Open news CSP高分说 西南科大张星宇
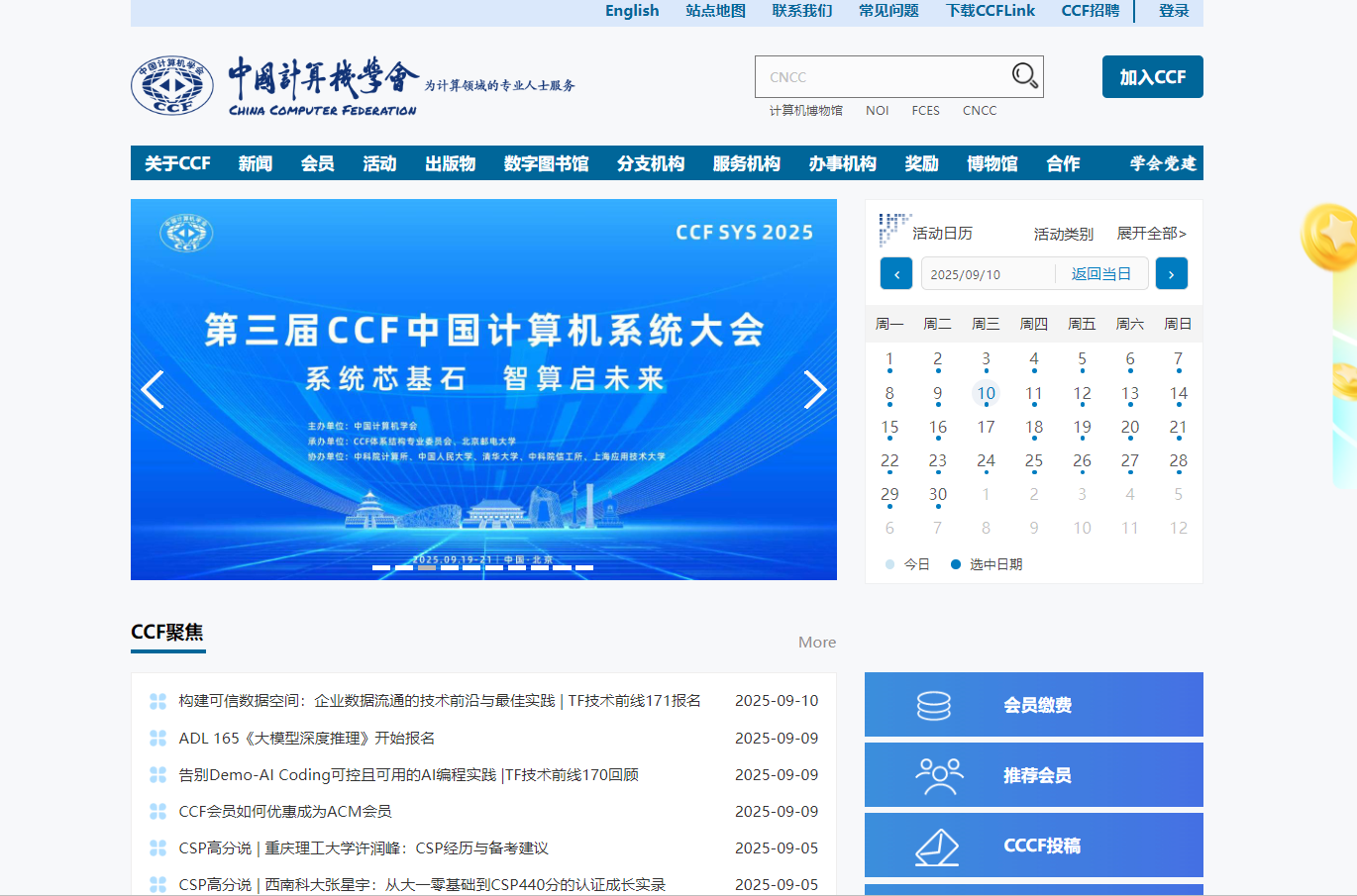Image resolution: width=1357 pixels, height=896 pixels. click(422, 884)
